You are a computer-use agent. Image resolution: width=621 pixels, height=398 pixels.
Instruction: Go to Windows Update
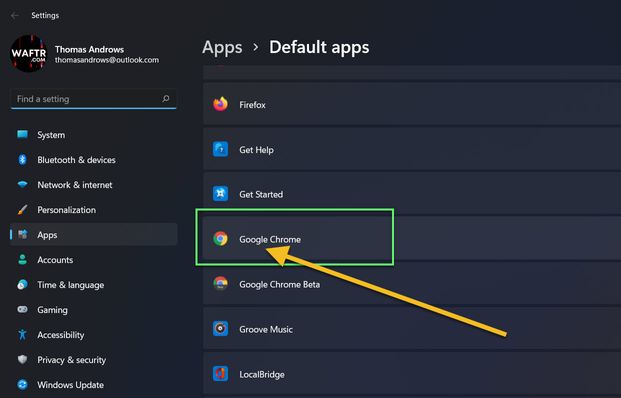(93, 385)
